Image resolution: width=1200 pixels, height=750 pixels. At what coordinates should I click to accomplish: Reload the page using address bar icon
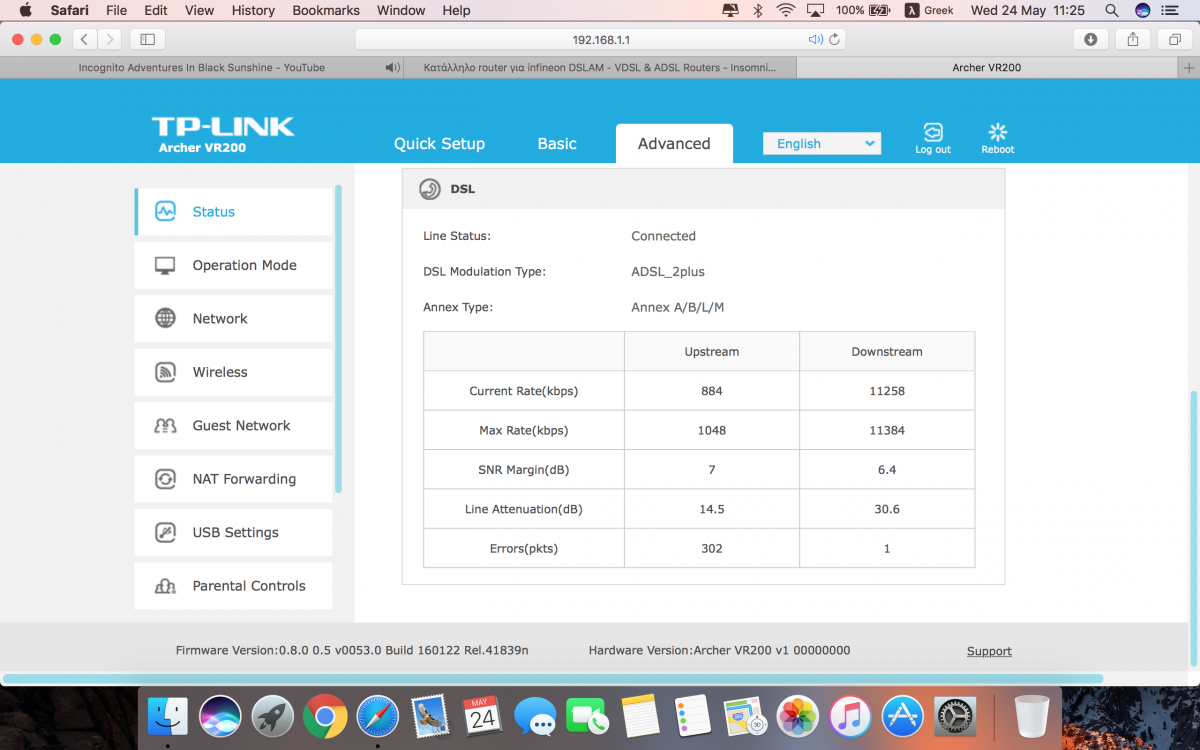point(834,40)
